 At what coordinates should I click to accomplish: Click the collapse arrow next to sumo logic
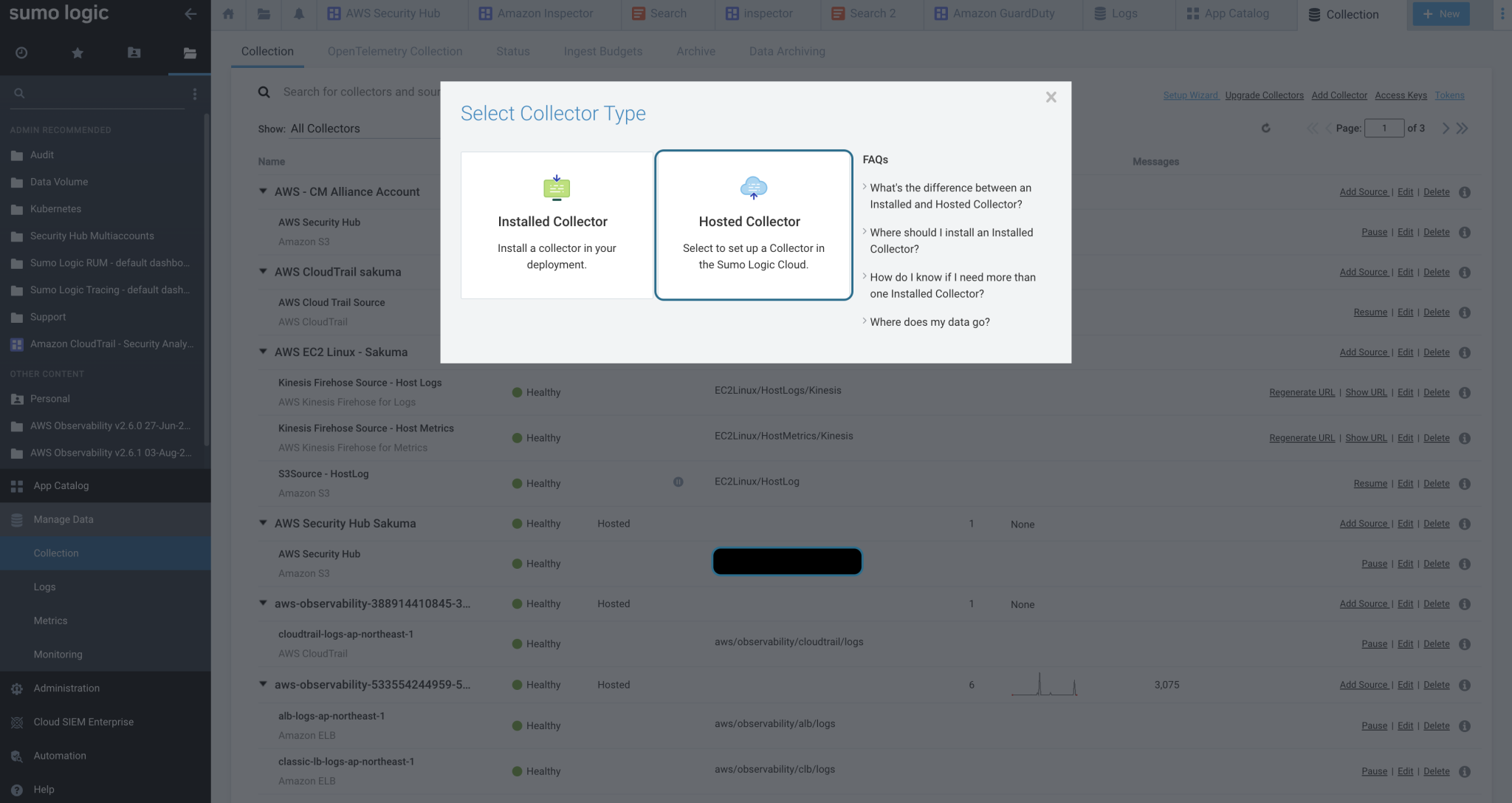point(190,13)
